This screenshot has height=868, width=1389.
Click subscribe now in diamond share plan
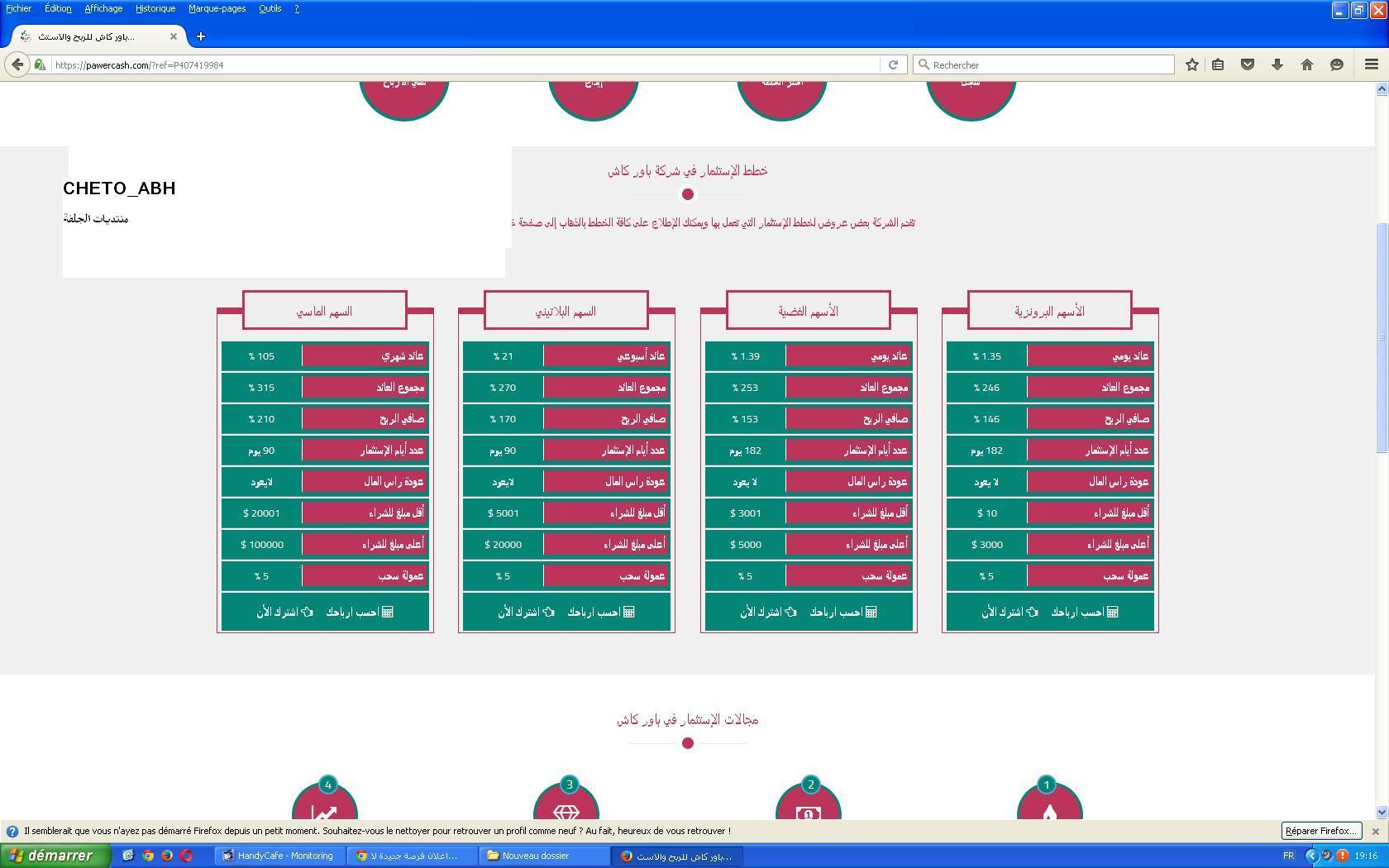[x=284, y=612]
